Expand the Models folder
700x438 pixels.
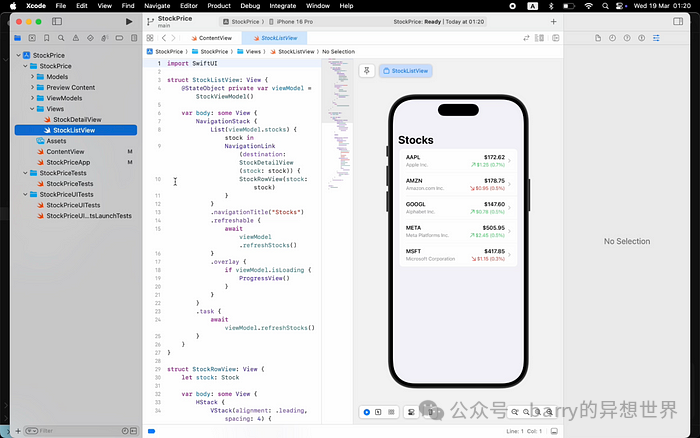point(32,76)
